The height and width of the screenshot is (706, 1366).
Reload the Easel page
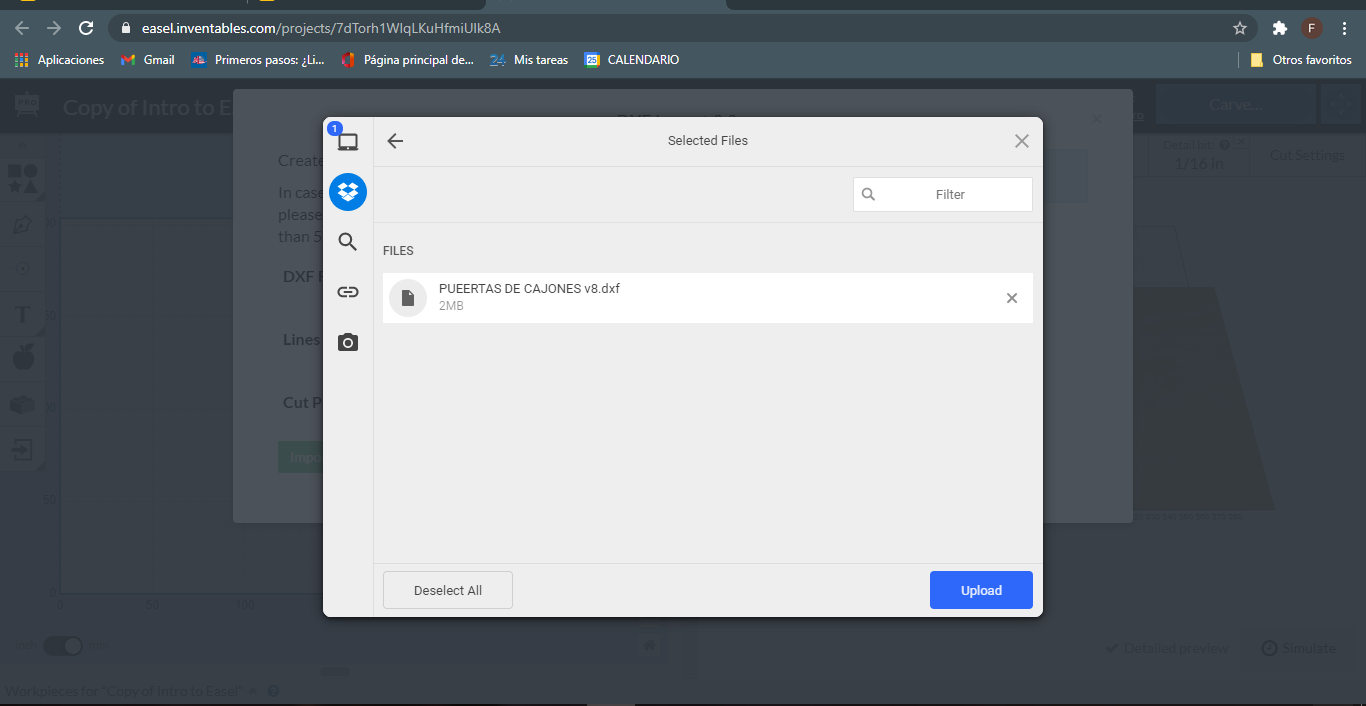pyautogui.click(x=86, y=28)
